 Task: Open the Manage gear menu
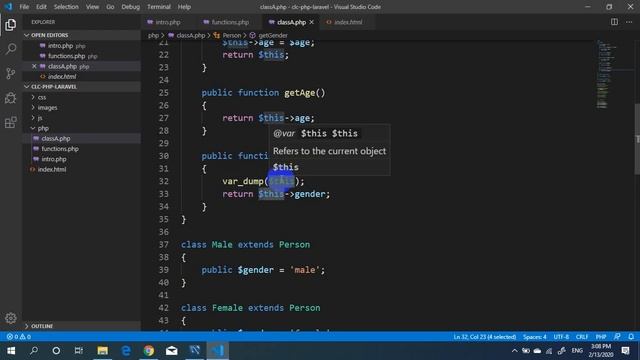coord(11,318)
